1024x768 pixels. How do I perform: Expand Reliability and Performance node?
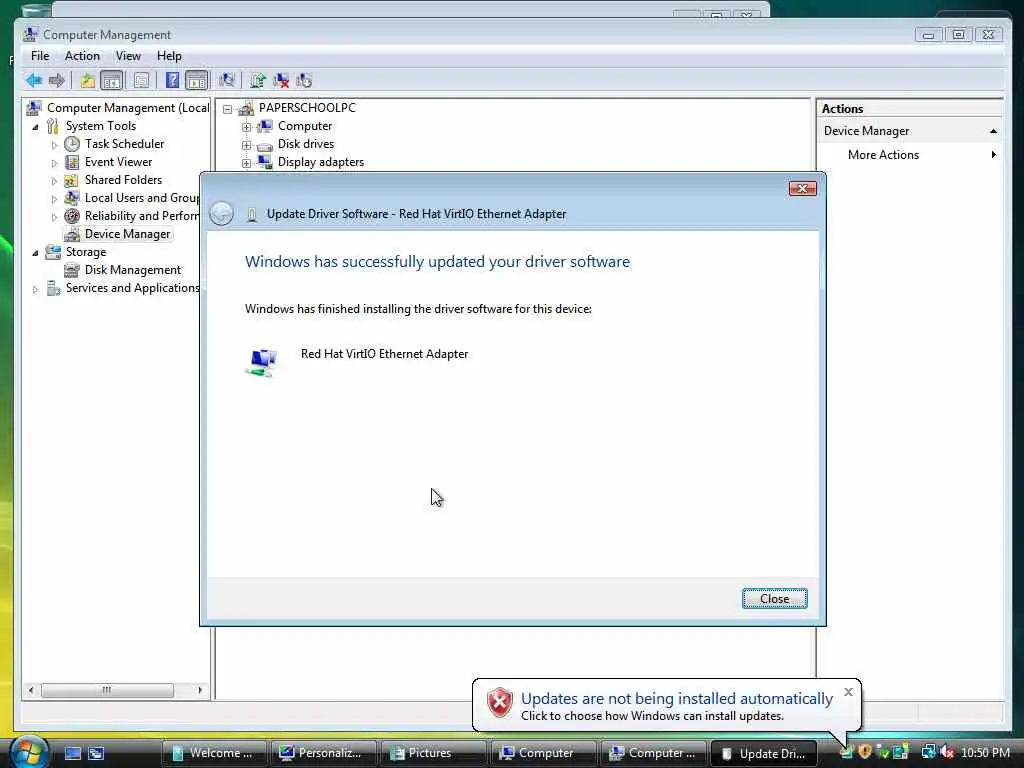54,217
